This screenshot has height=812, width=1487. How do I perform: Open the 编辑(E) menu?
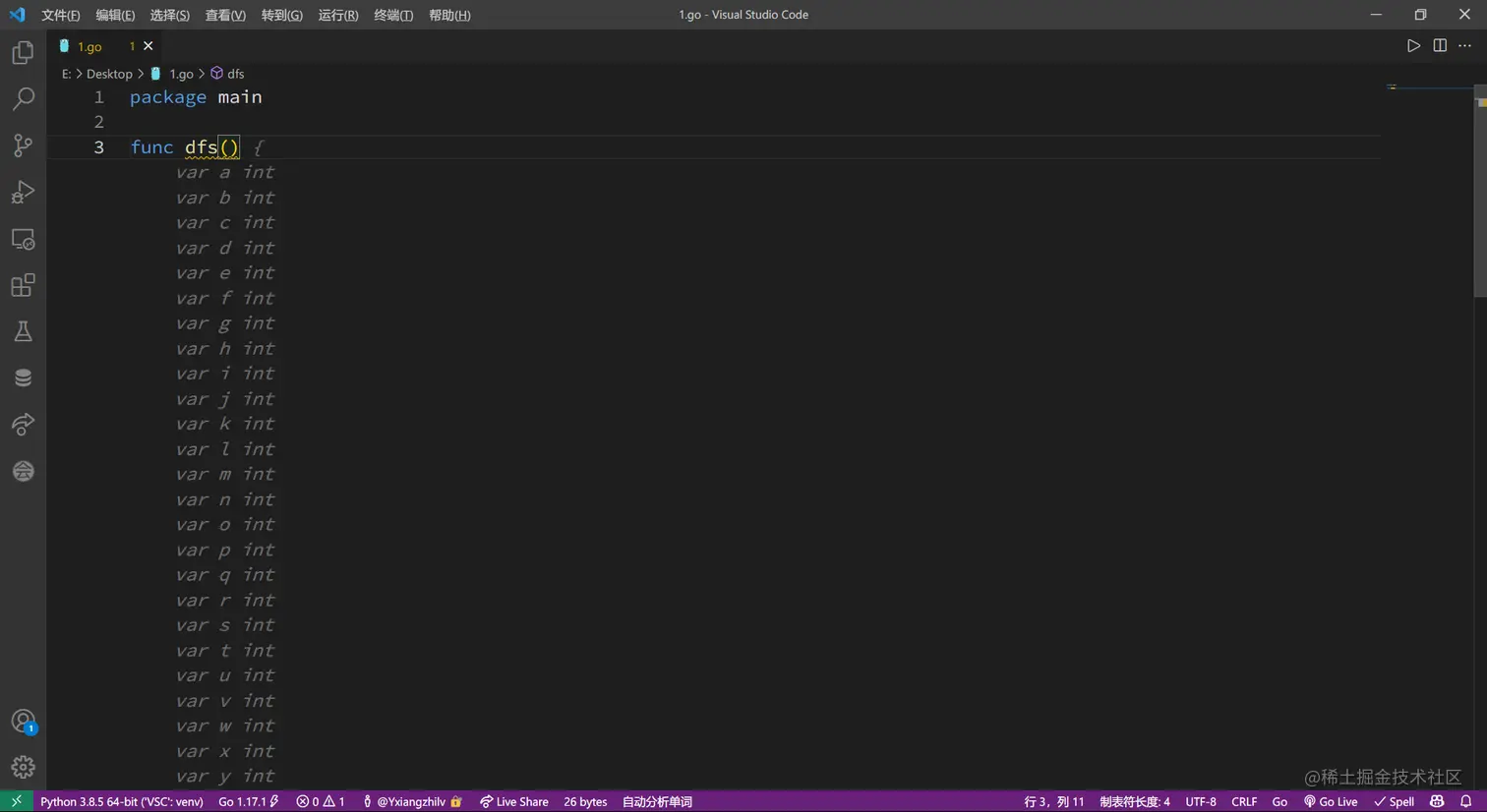[x=115, y=15]
